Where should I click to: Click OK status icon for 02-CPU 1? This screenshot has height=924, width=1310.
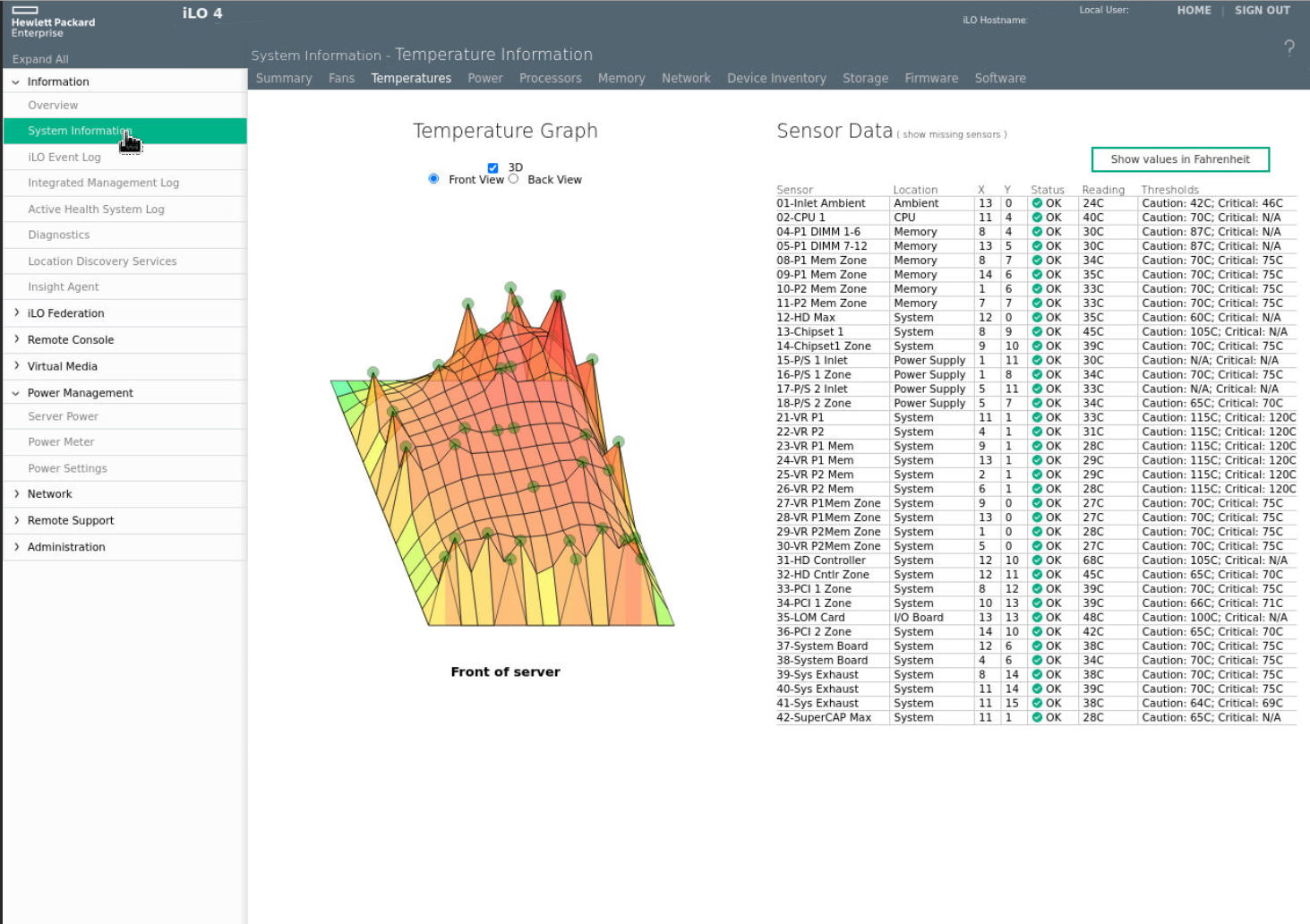pos(1037,218)
